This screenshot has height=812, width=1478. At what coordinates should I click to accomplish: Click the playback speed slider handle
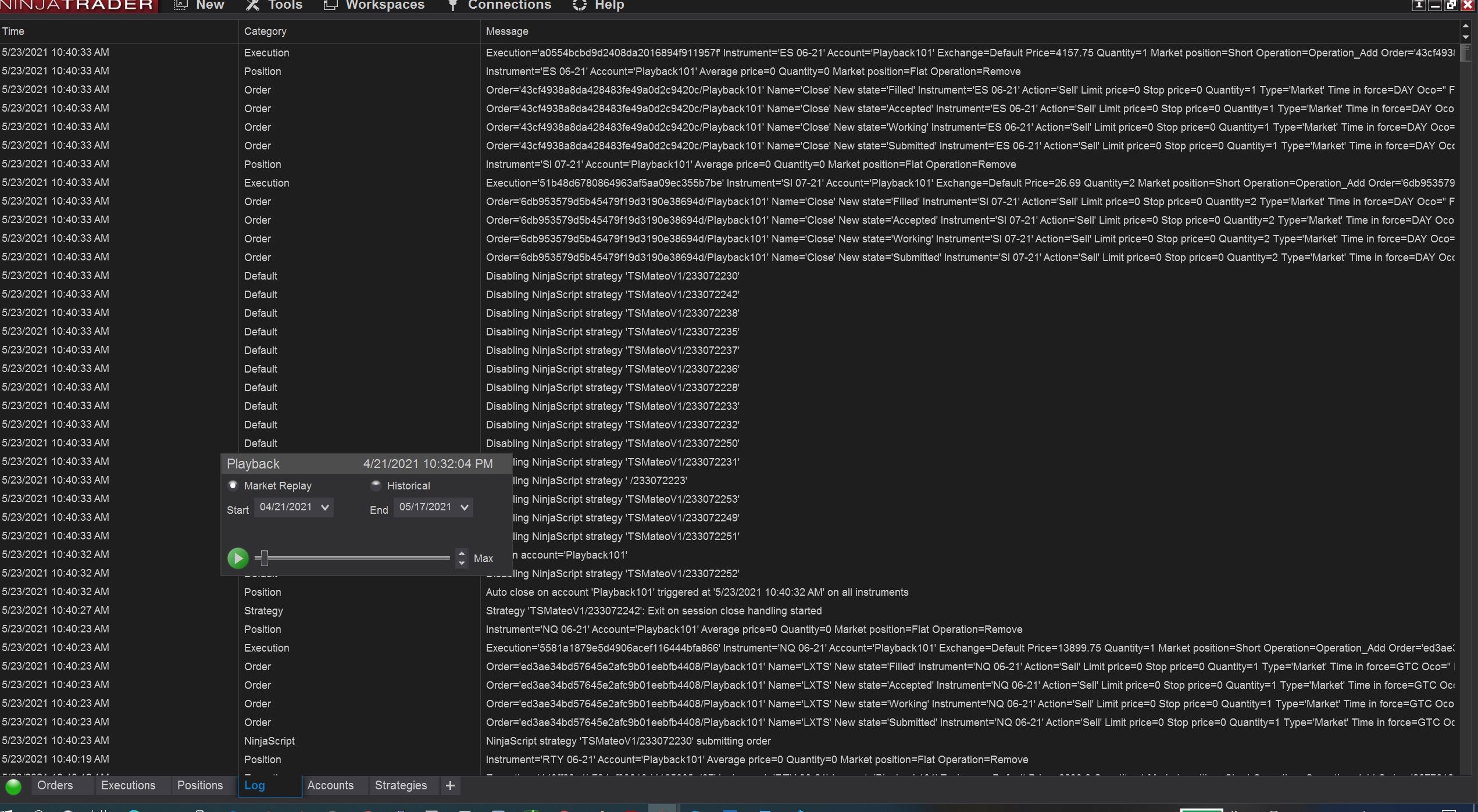point(265,558)
